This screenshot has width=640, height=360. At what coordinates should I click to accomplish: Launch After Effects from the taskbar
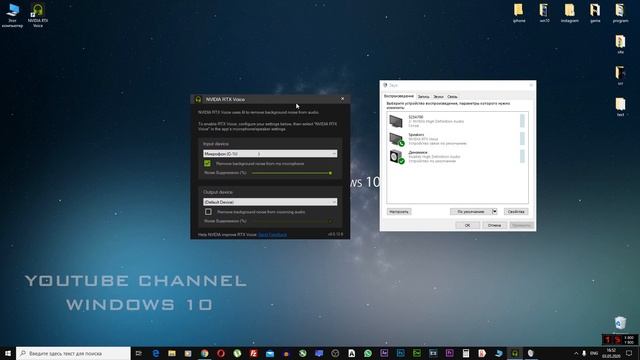(x=384, y=353)
